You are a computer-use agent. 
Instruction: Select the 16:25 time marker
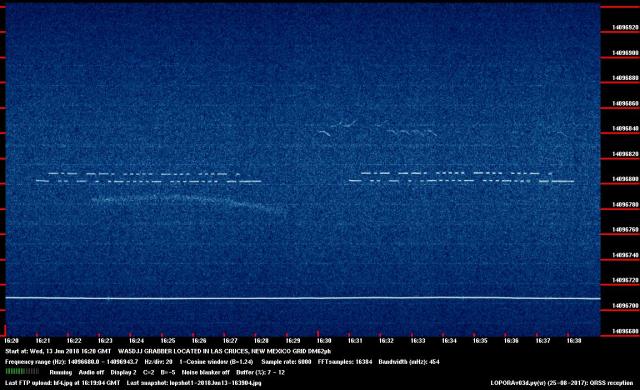pos(168,341)
